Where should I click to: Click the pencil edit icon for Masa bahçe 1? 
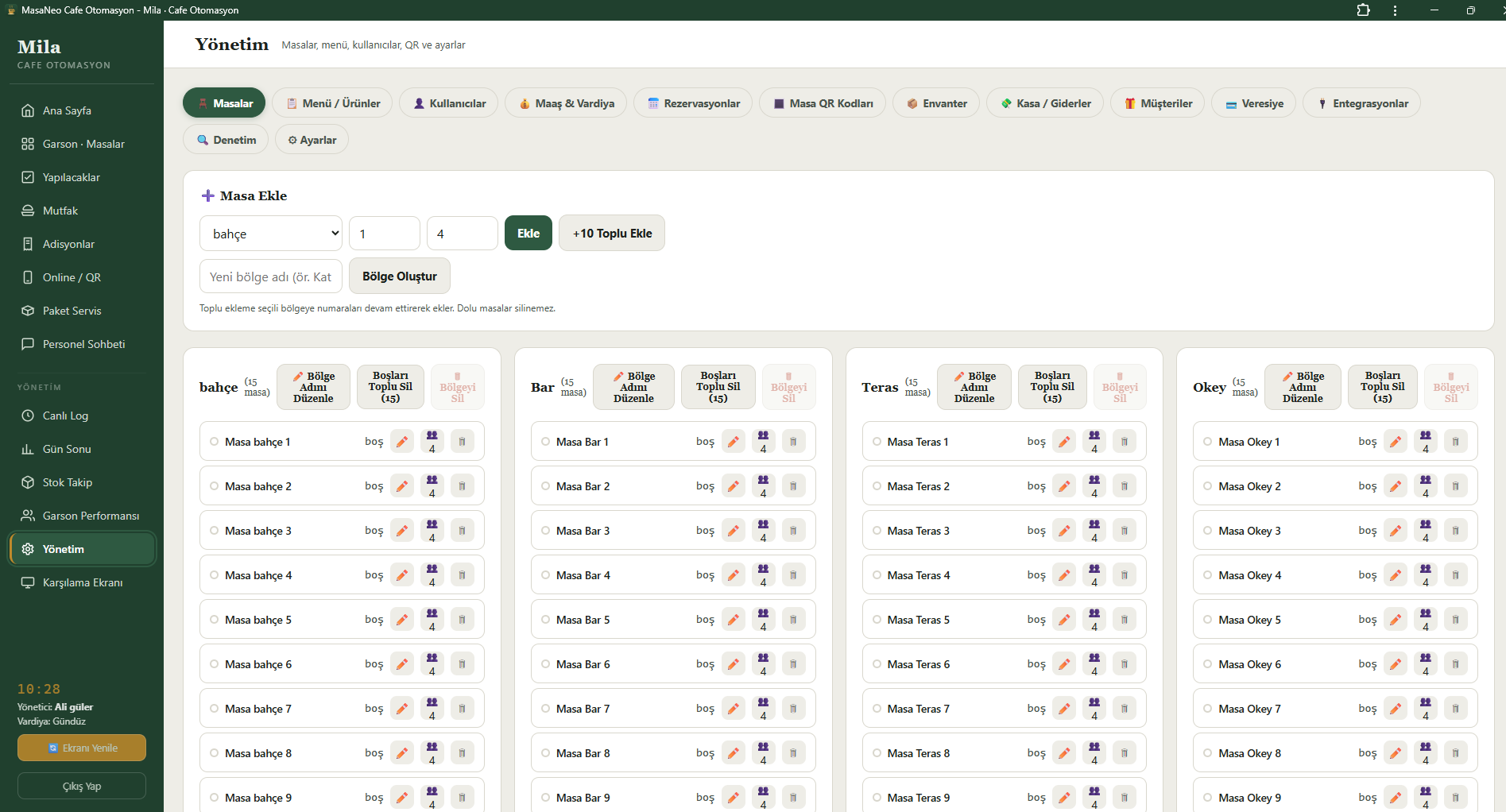click(403, 441)
